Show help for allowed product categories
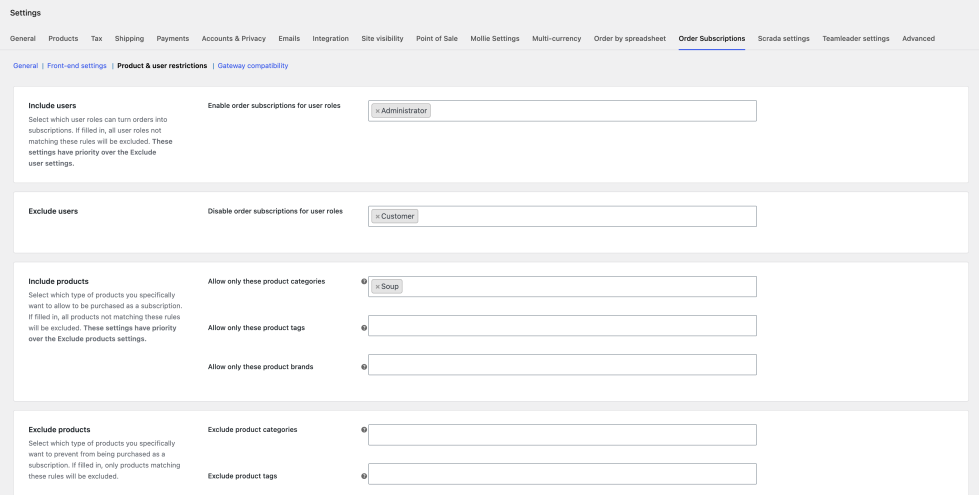 (364, 282)
